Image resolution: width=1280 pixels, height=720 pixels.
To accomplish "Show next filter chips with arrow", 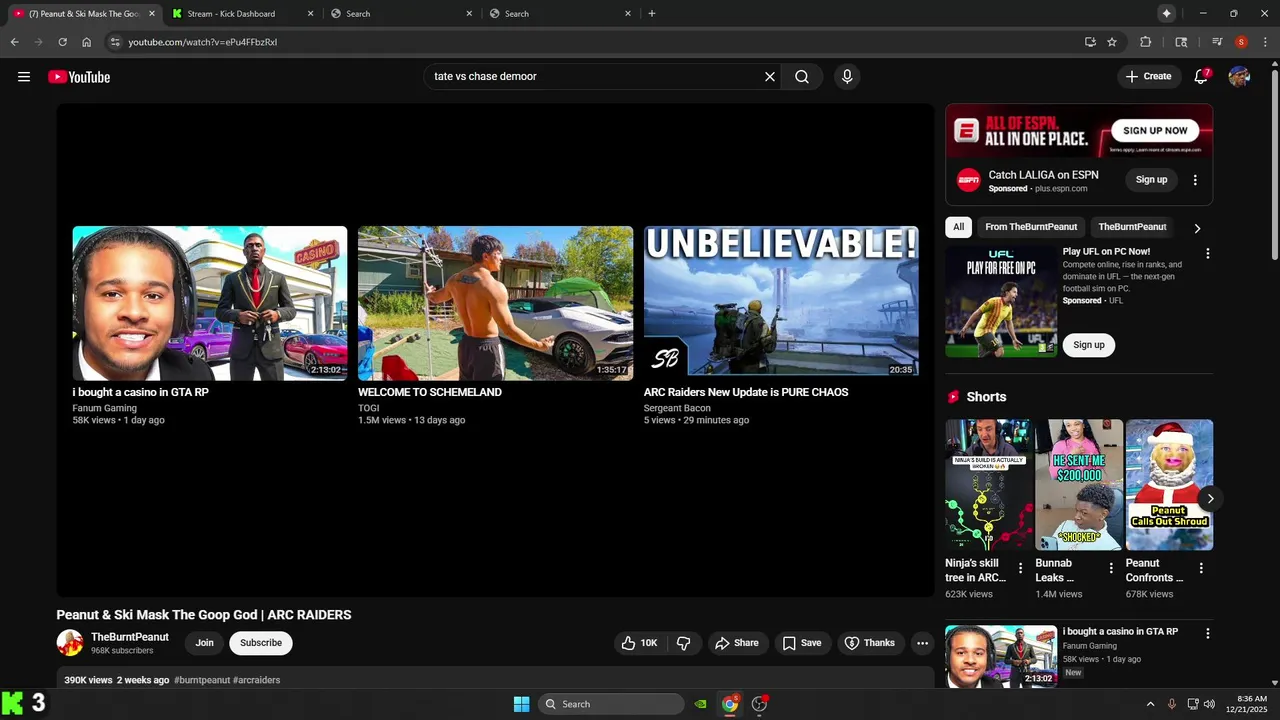I will pos(1198,228).
